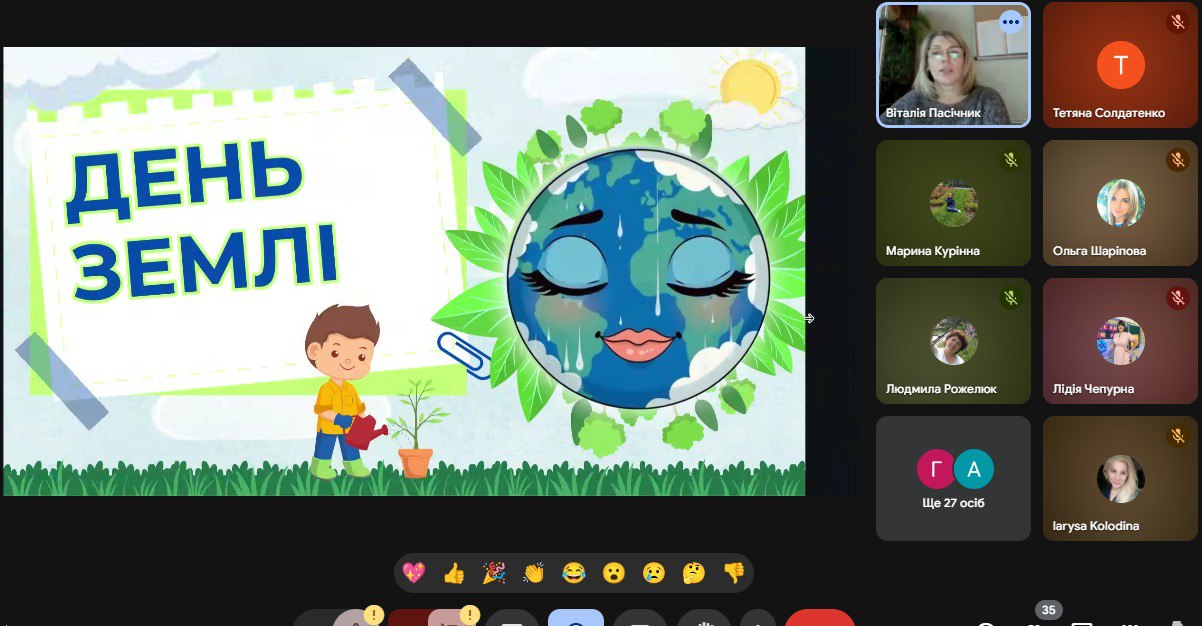
Task: Send the surprised face reaction
Action: [614, 573]
